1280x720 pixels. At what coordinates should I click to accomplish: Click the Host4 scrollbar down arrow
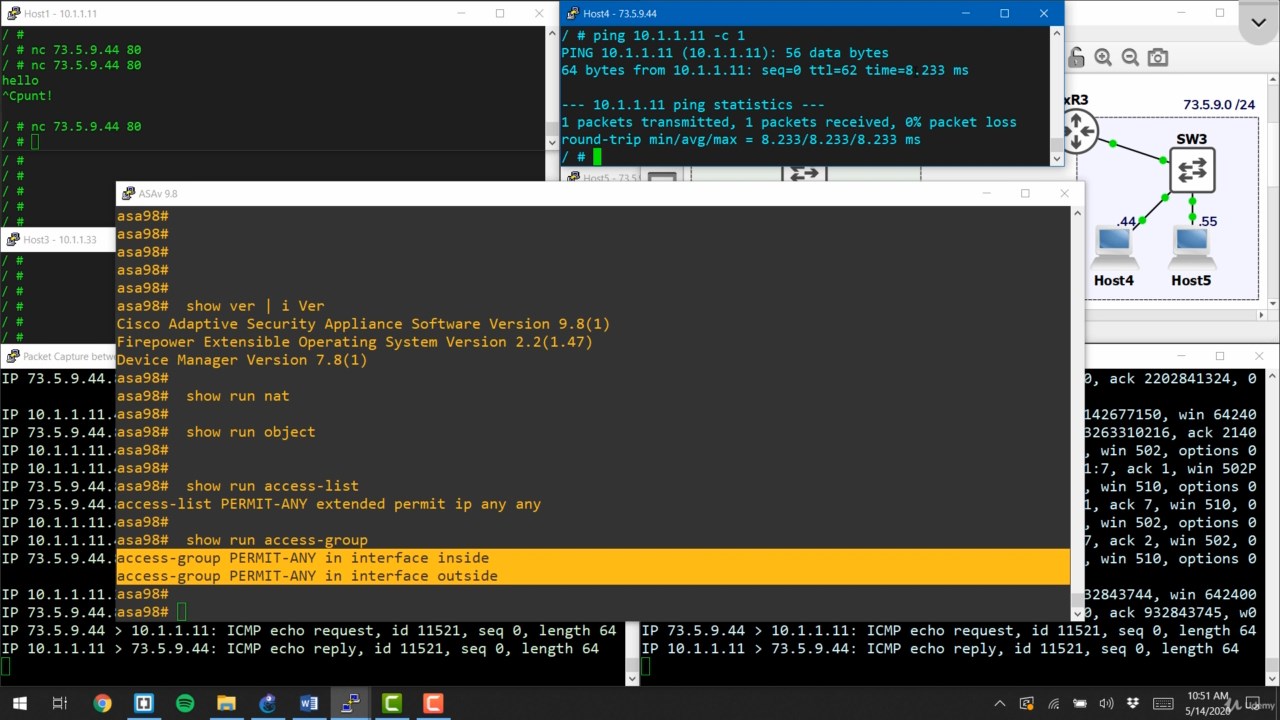(x=1056, y=157)
